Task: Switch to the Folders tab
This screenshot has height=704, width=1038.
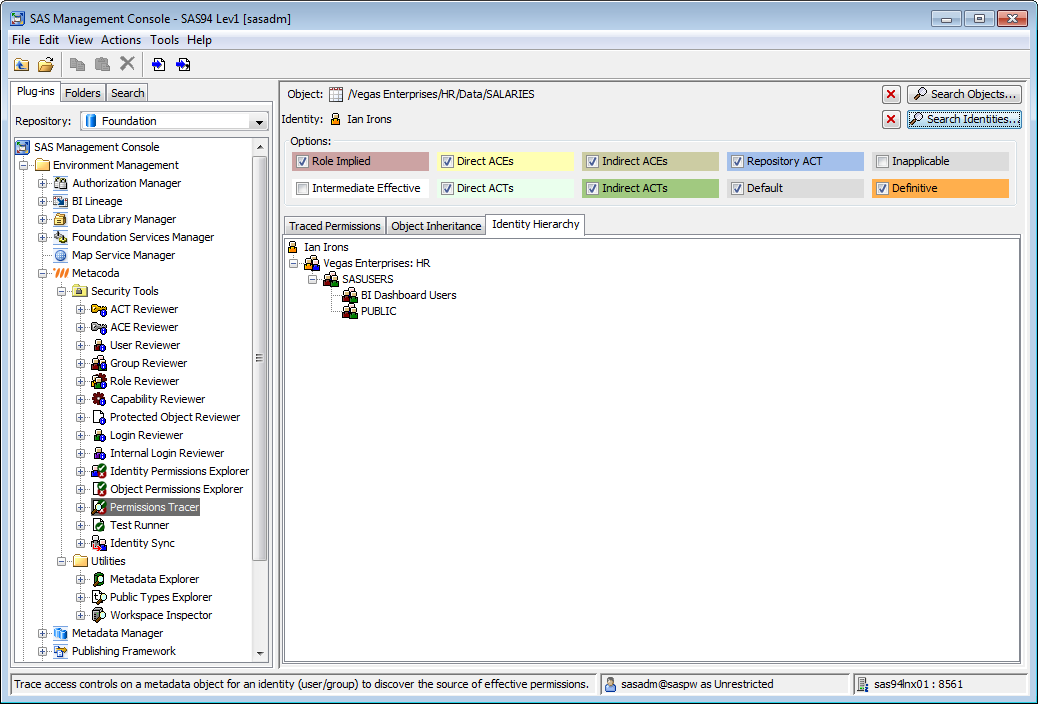Action: tap(83, 93)
